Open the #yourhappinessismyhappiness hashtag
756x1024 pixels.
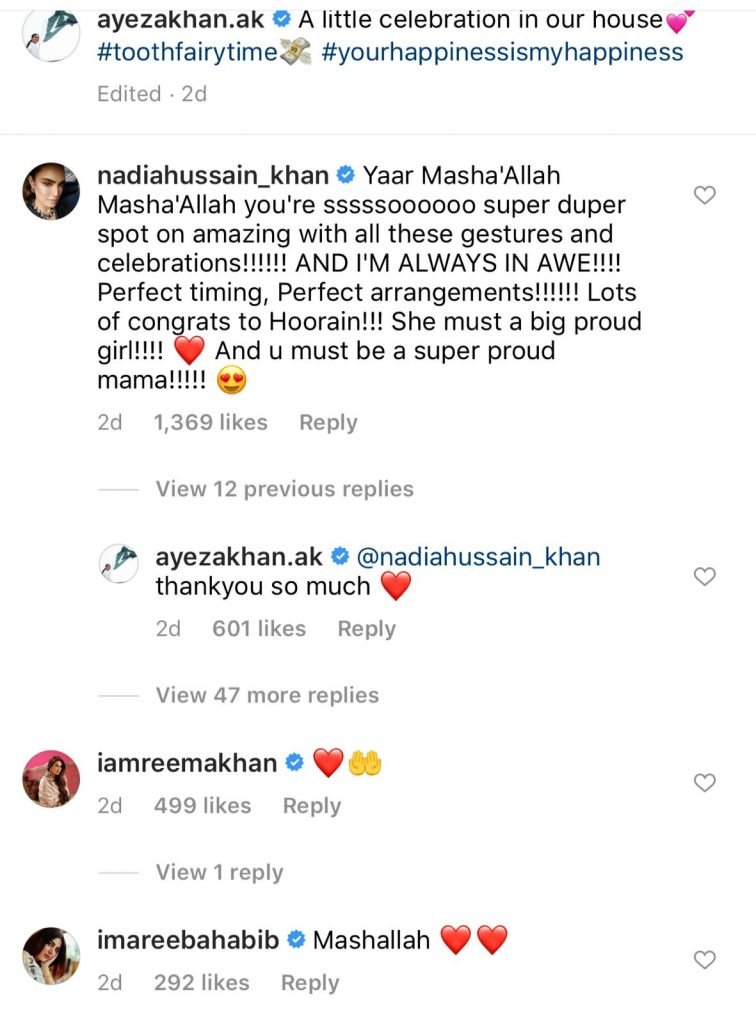tap(503, 52)
